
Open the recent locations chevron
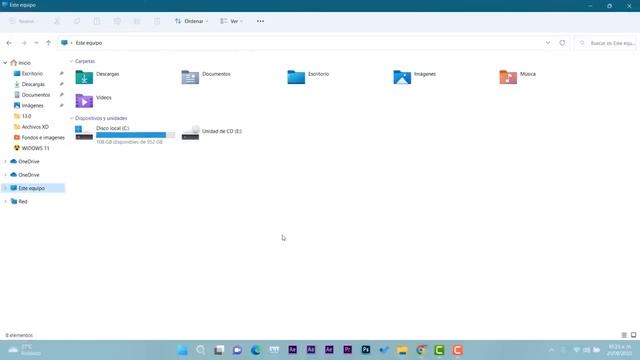pyautogui.click(x=36, y=43)
